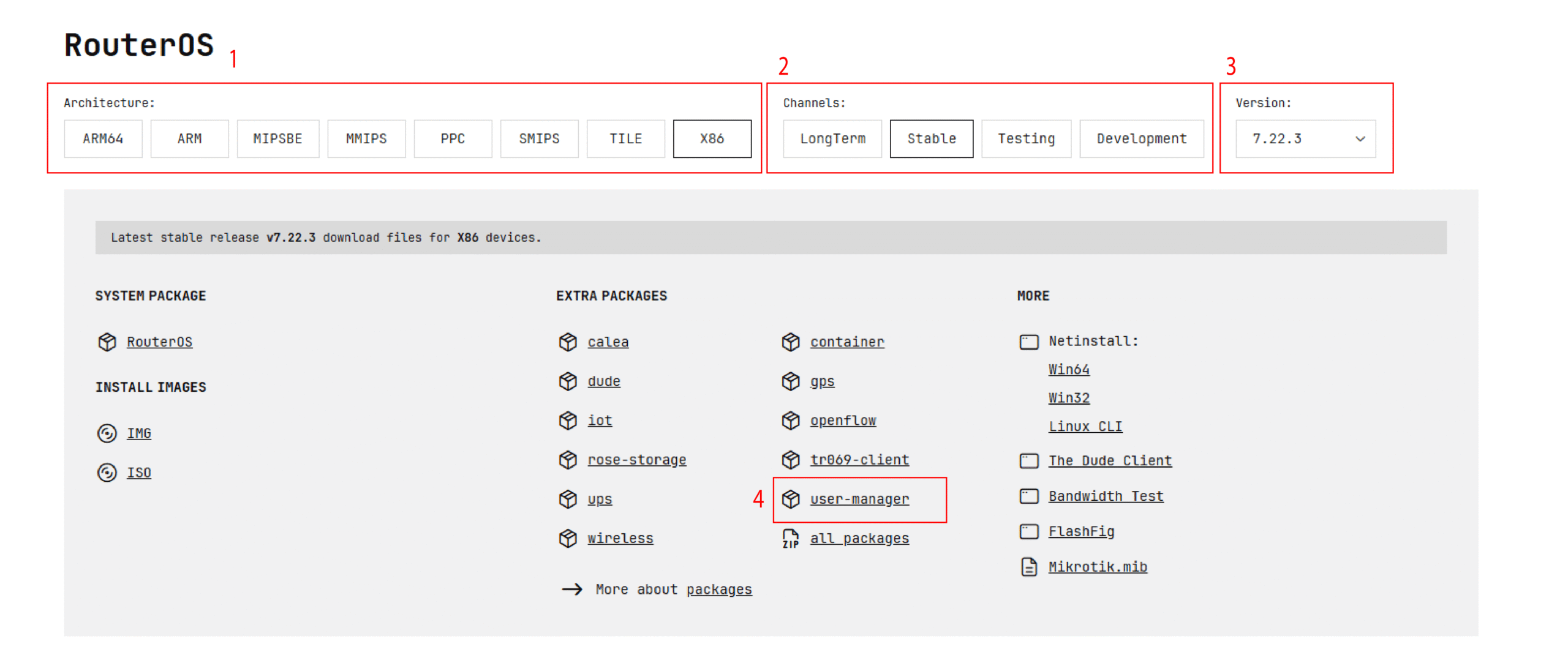
Task: Click the tr069-client package icon
Action: [x=791, y=459]
